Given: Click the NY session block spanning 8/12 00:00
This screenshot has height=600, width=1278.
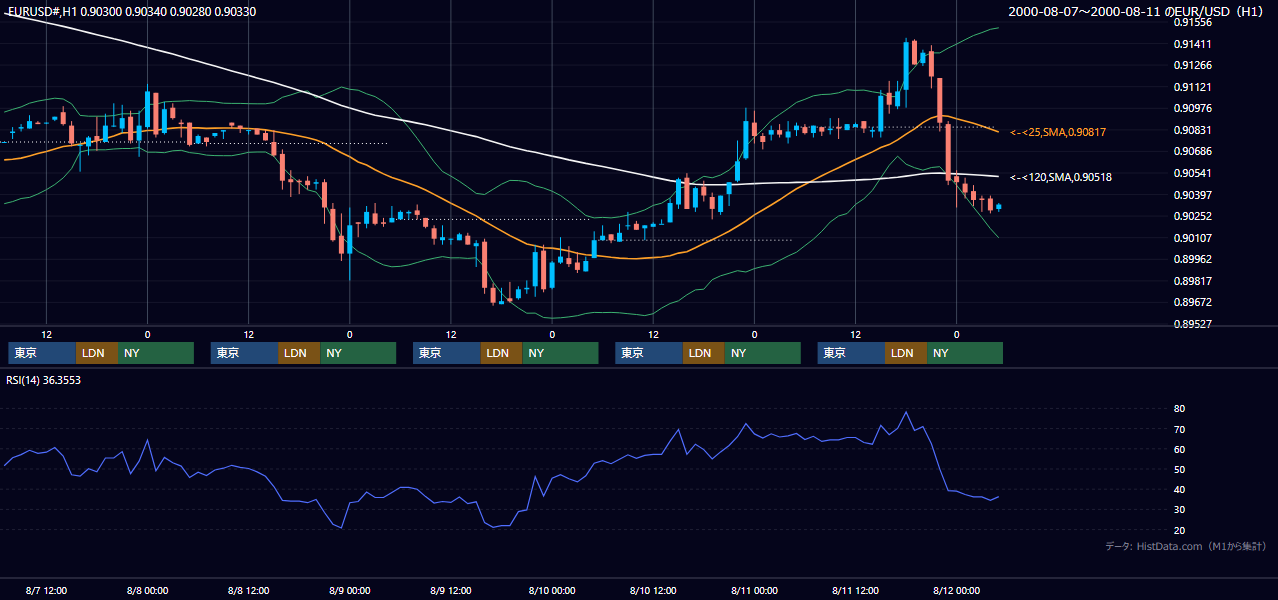Looking at the screenshot, I should [x=964, y=353].
